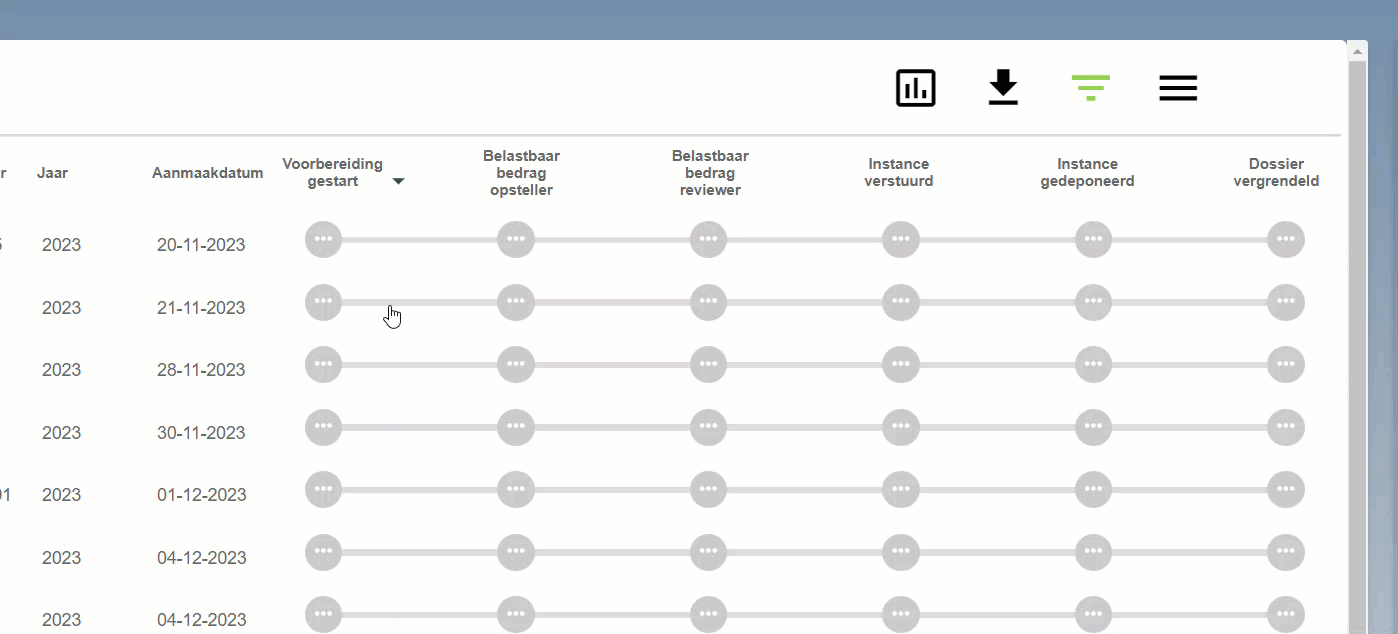
Task: Click Instance gedeponeerd status for 20-11-2023 row
Action: pos(1093,240)
